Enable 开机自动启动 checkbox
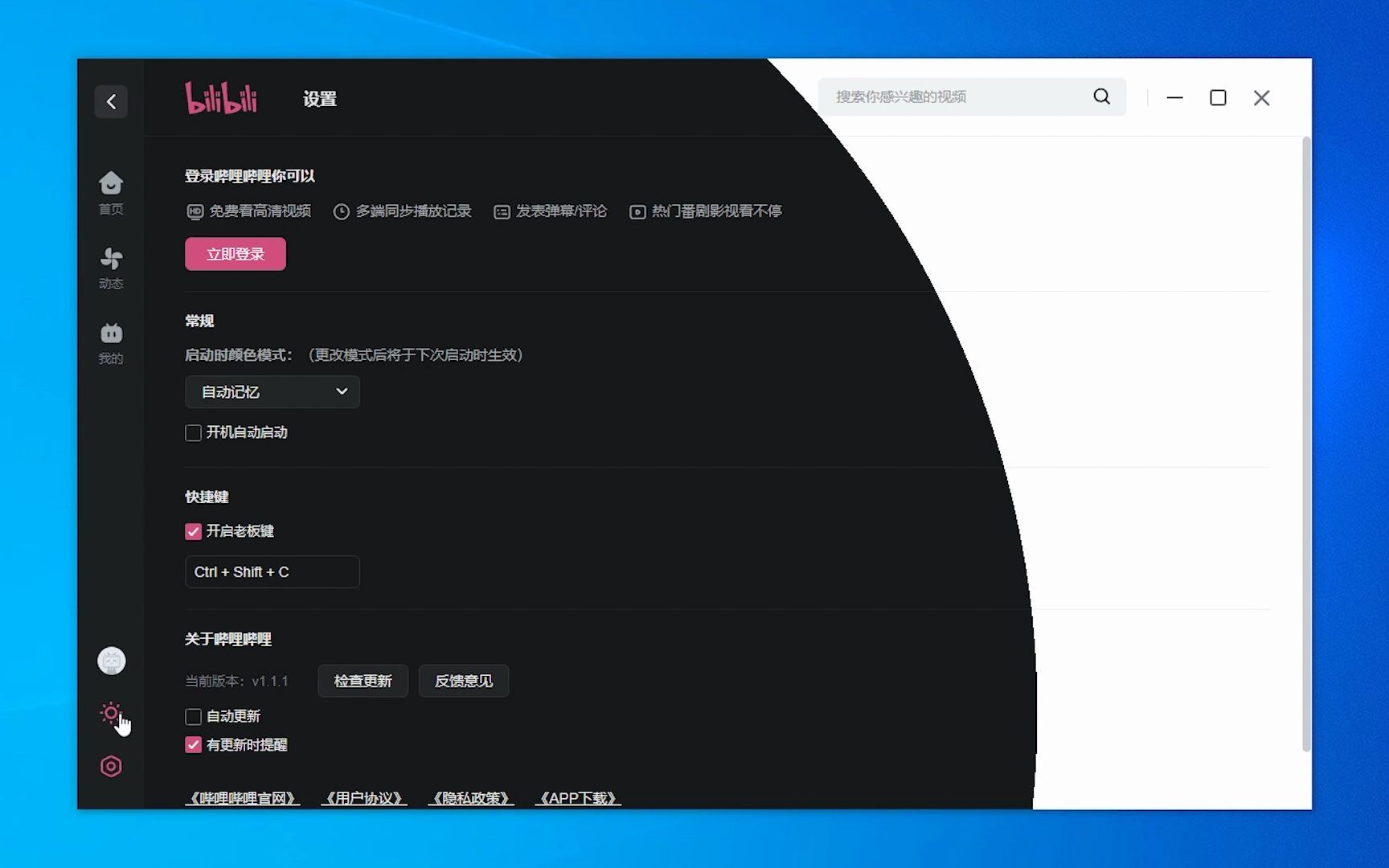Screen dimensions: 1389x868 pyautogui.click(x=193, y=432)
